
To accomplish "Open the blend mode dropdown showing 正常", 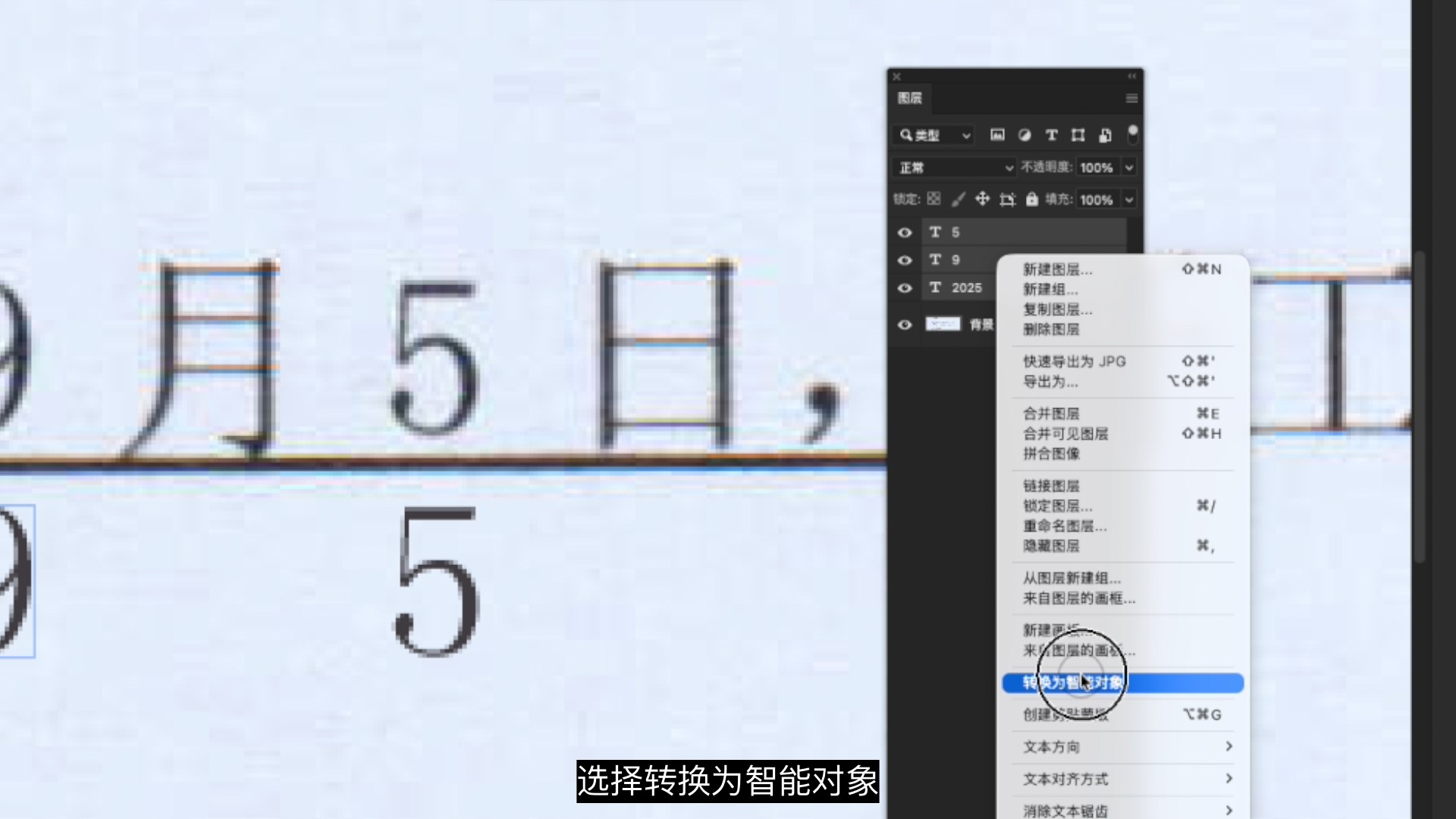I will tap(953, 167).
